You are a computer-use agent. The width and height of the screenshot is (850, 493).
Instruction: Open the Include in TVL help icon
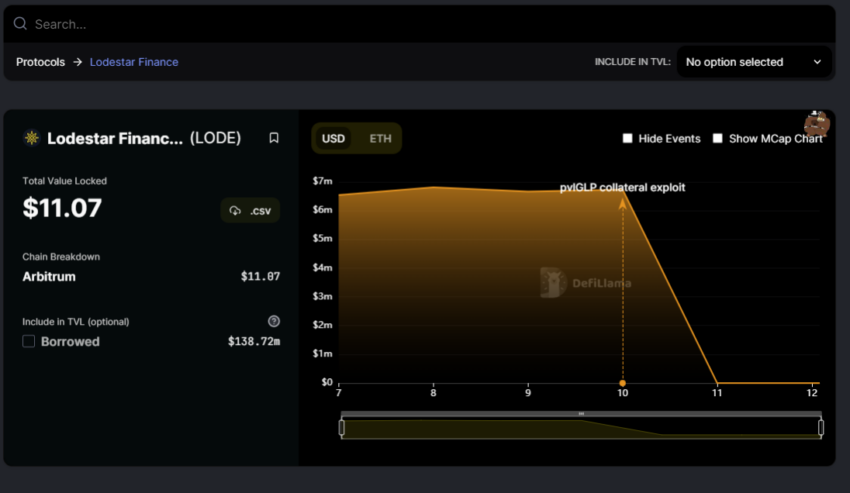click(274, 321)
